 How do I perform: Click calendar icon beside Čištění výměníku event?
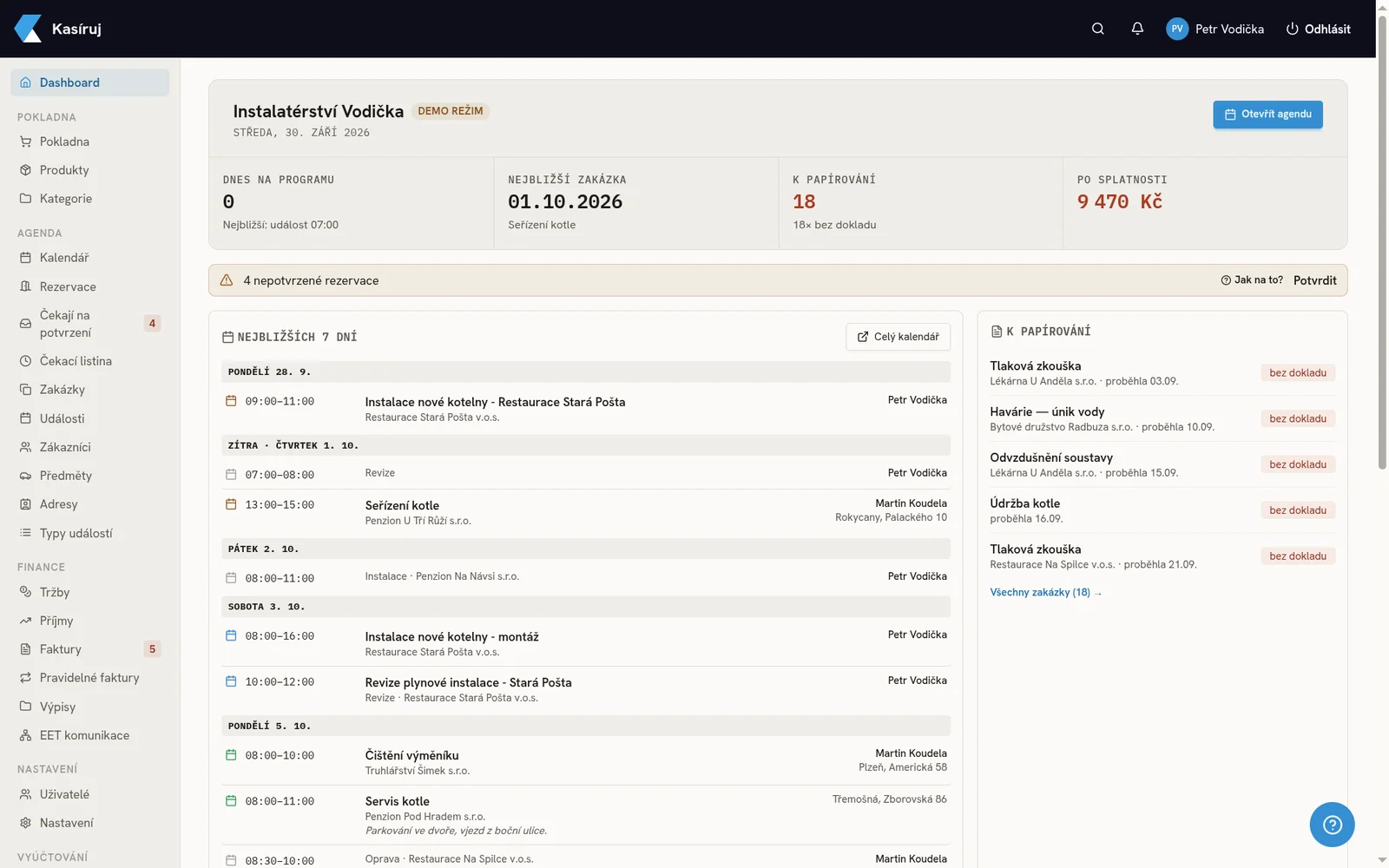click(x=231, y=755)
